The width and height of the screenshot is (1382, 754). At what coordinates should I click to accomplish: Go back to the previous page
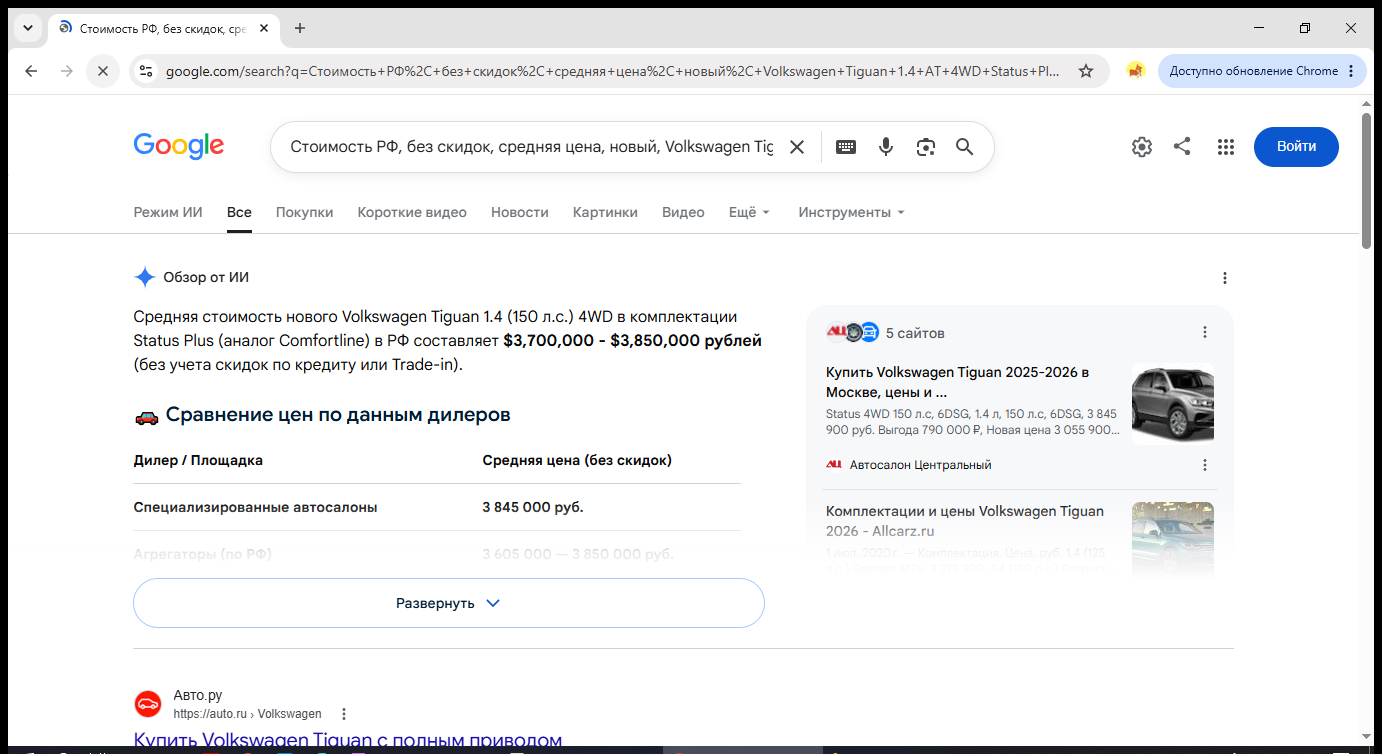(x=31, y=71)
